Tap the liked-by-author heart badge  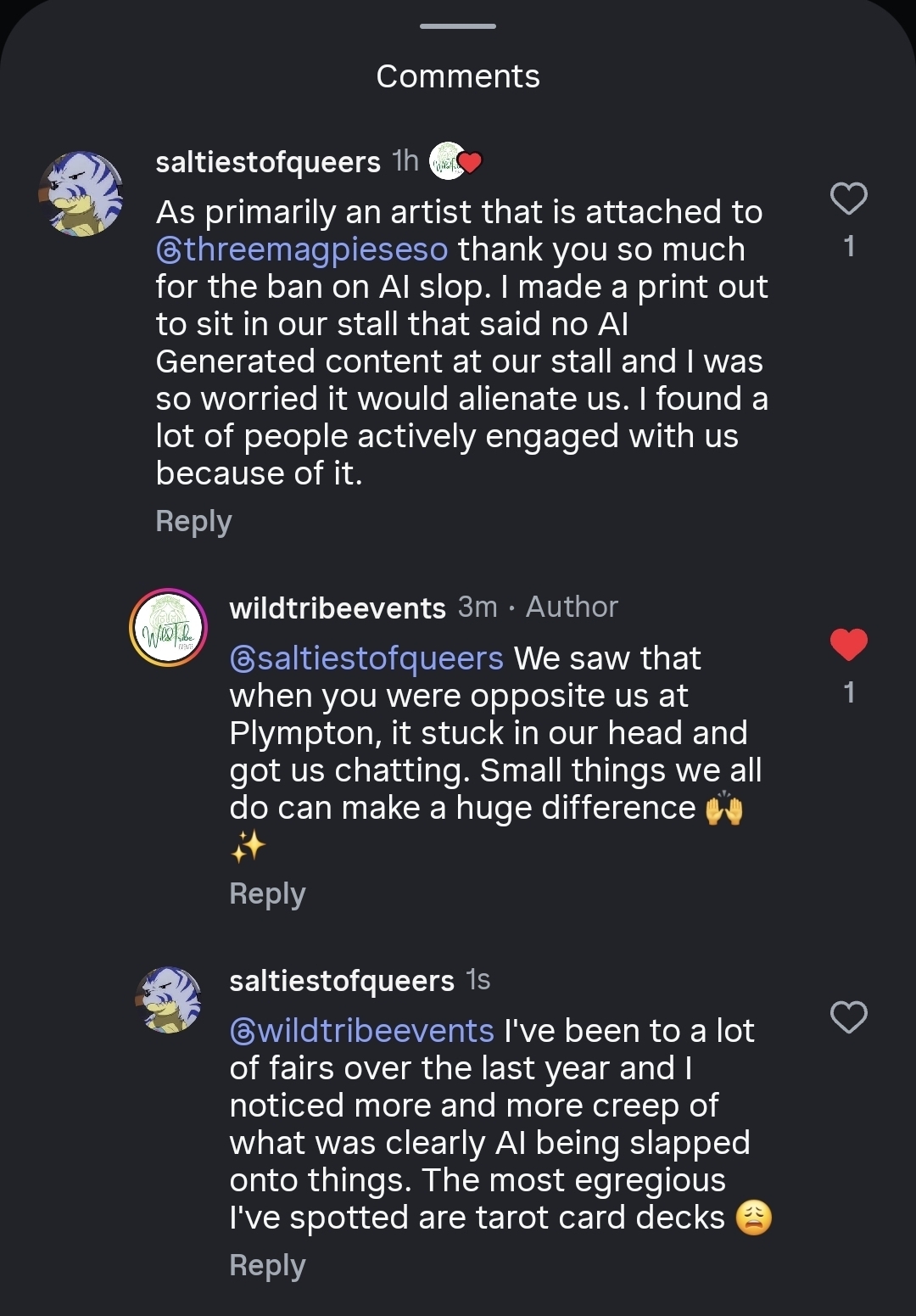click(x=455, y=160)
